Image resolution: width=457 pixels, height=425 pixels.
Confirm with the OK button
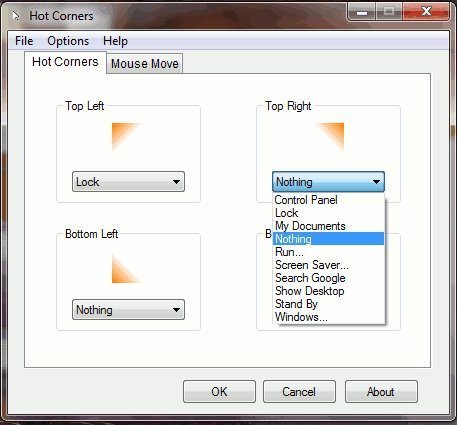(x=219, y=392)
